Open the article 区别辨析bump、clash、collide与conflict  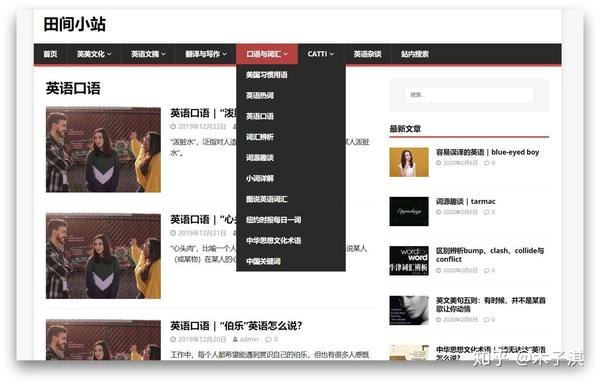490,255
